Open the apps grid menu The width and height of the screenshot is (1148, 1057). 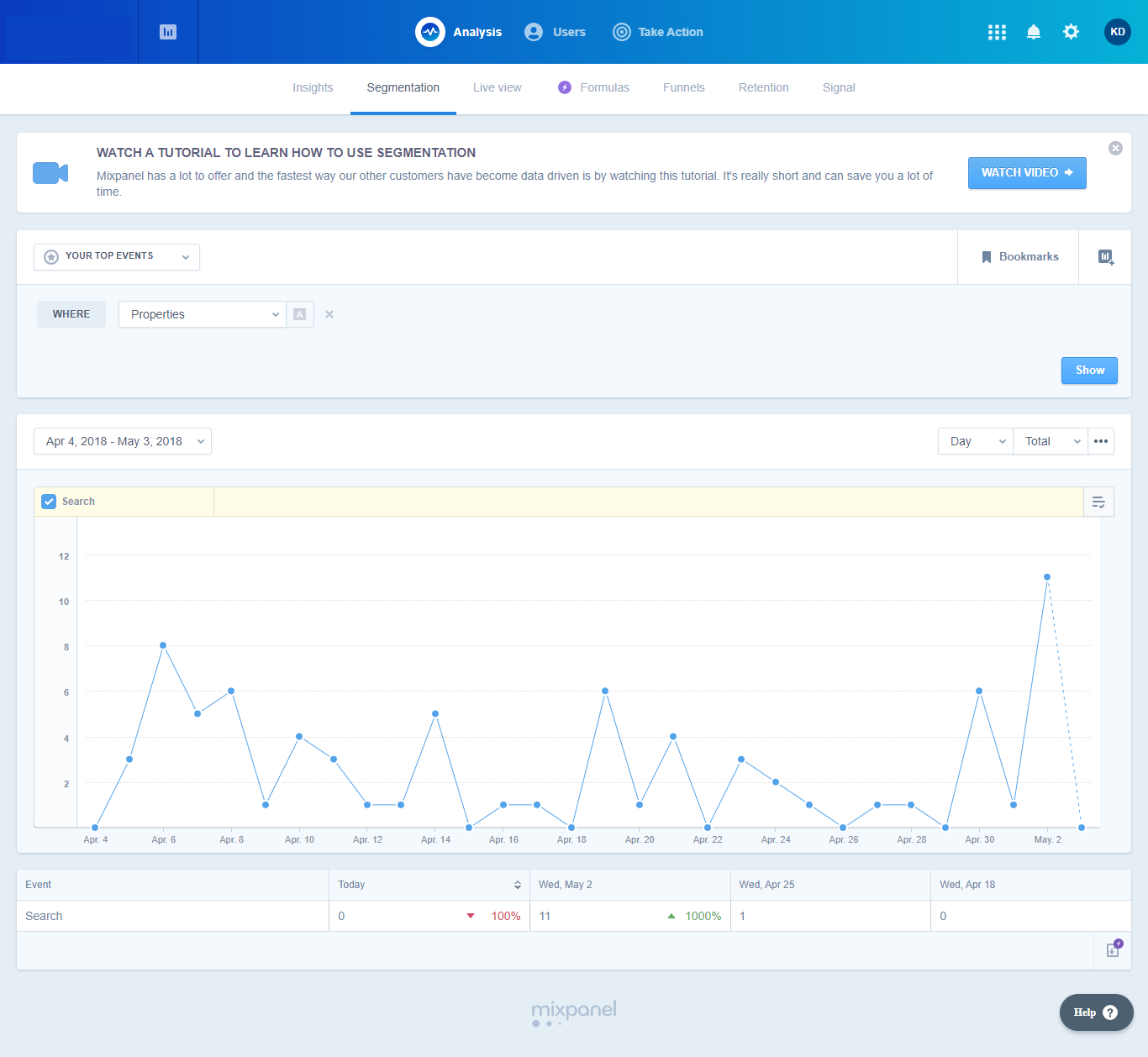tap(997, 32)
